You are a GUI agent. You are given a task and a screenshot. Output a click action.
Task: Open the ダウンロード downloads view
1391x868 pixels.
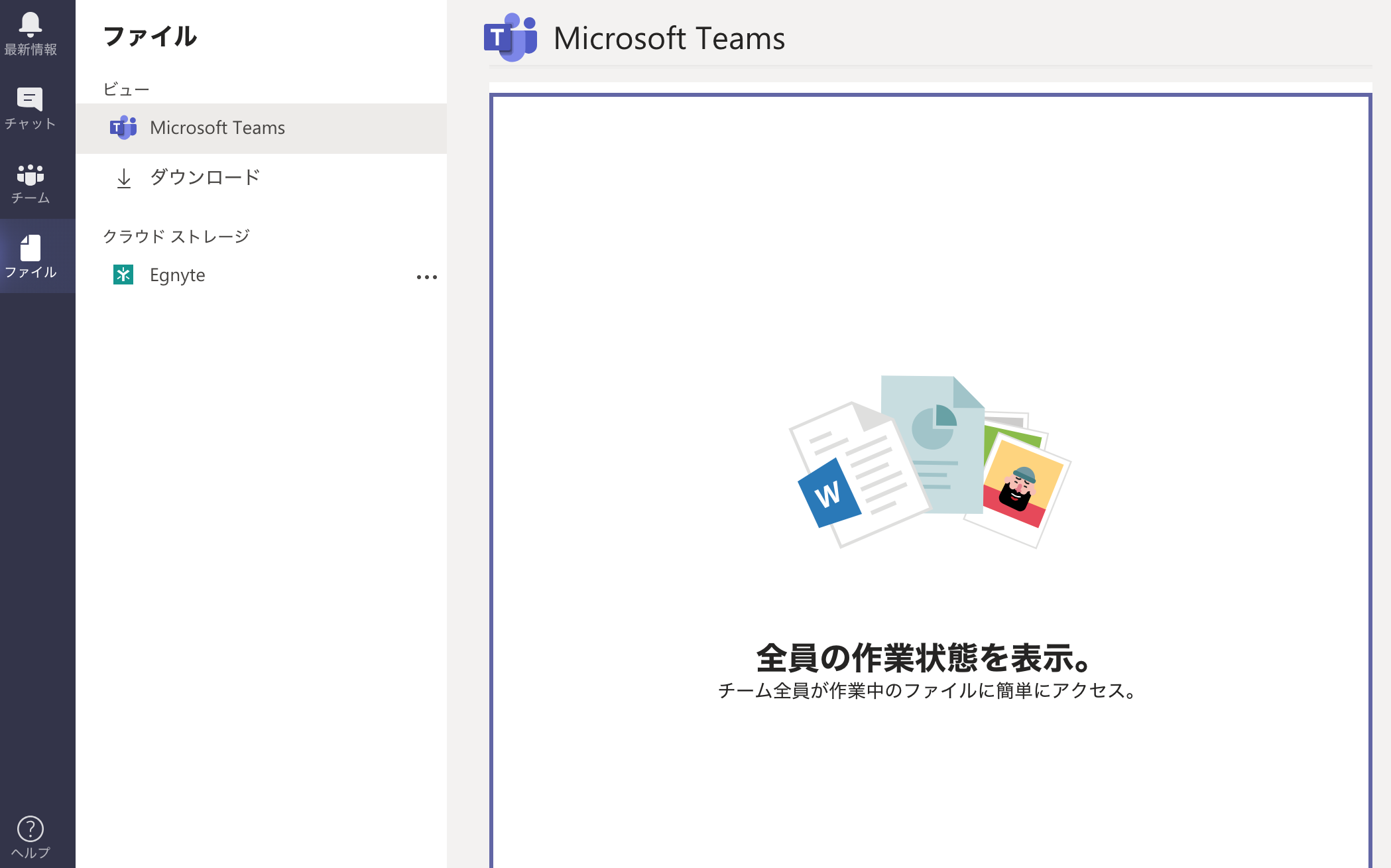tap(261, 178)
